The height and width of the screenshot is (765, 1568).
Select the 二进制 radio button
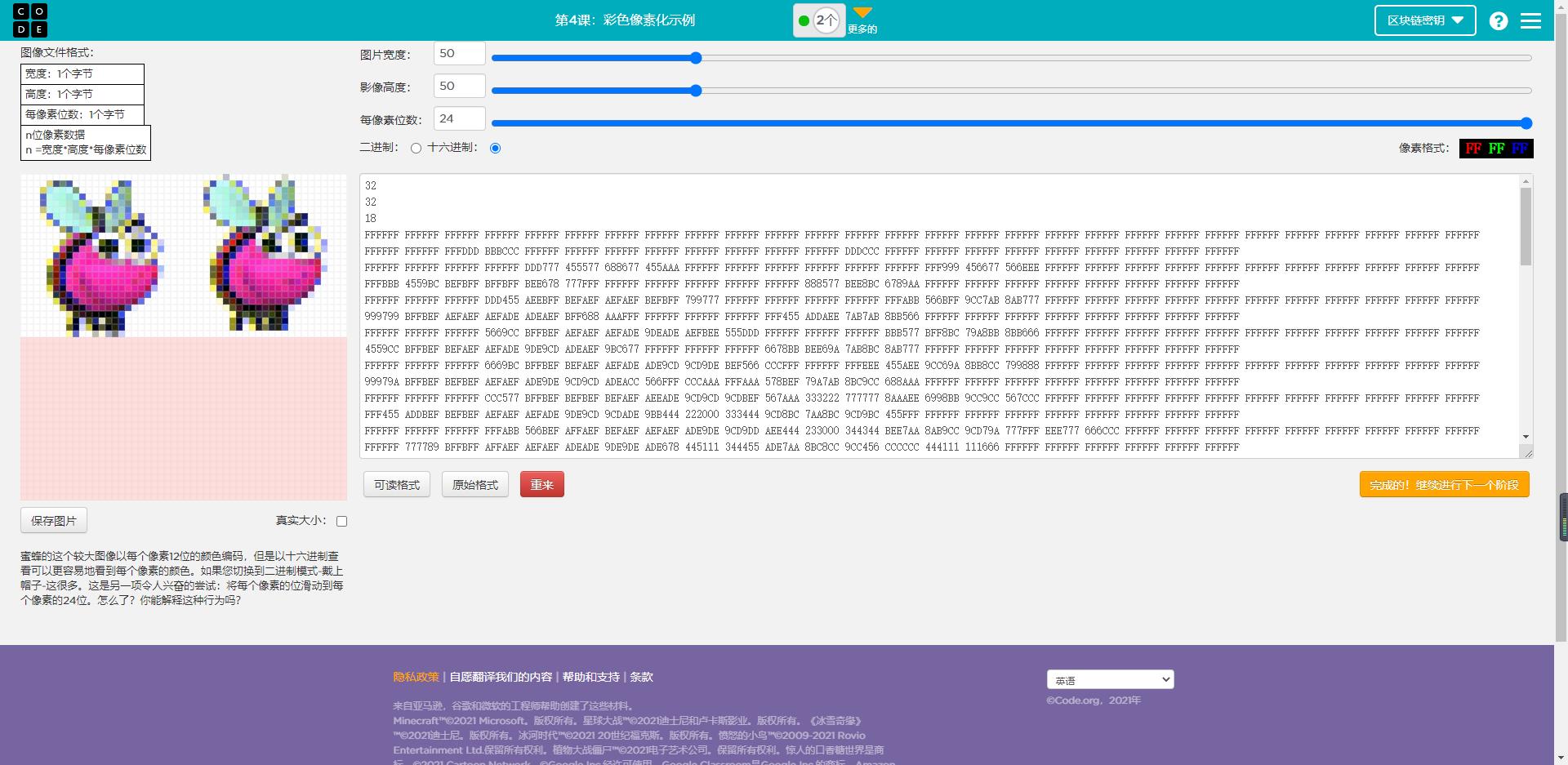tap(416, 149)
